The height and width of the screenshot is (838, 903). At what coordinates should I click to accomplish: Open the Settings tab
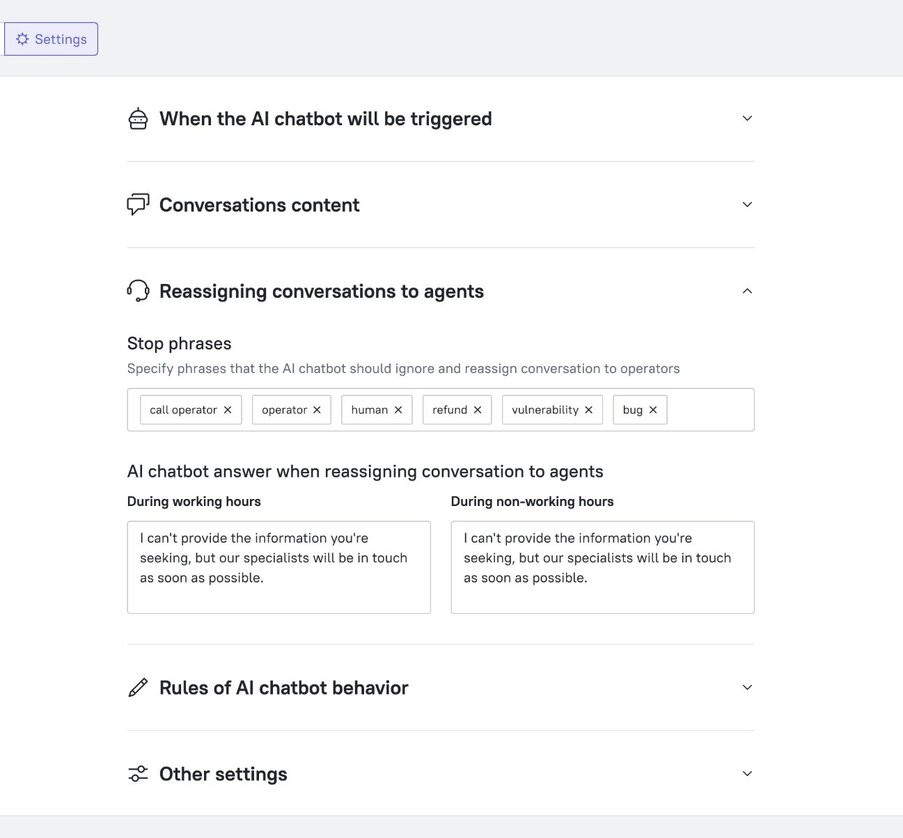tap(51, 39)
